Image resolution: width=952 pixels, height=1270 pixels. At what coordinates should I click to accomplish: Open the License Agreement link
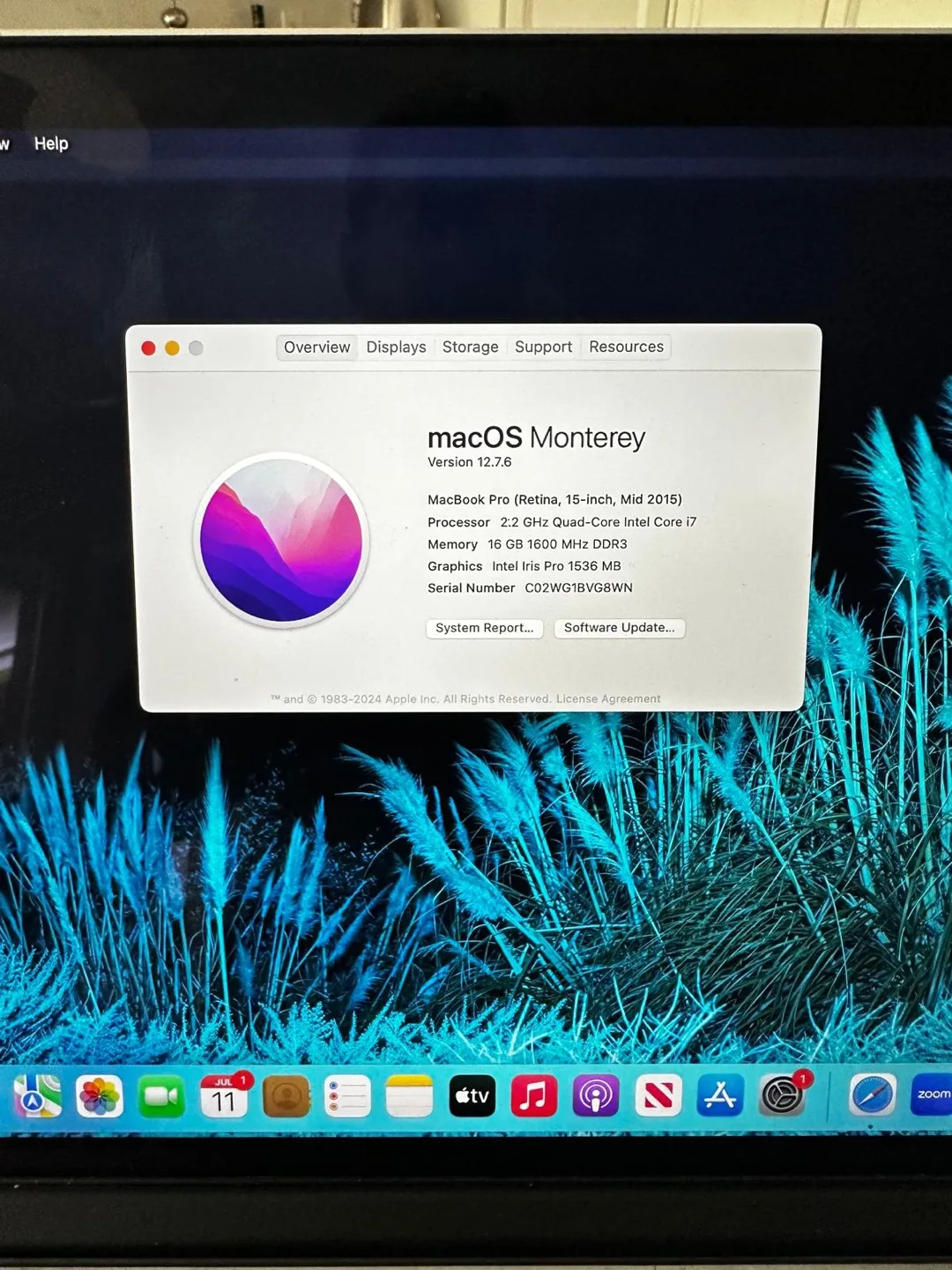[x=608, y=698]
